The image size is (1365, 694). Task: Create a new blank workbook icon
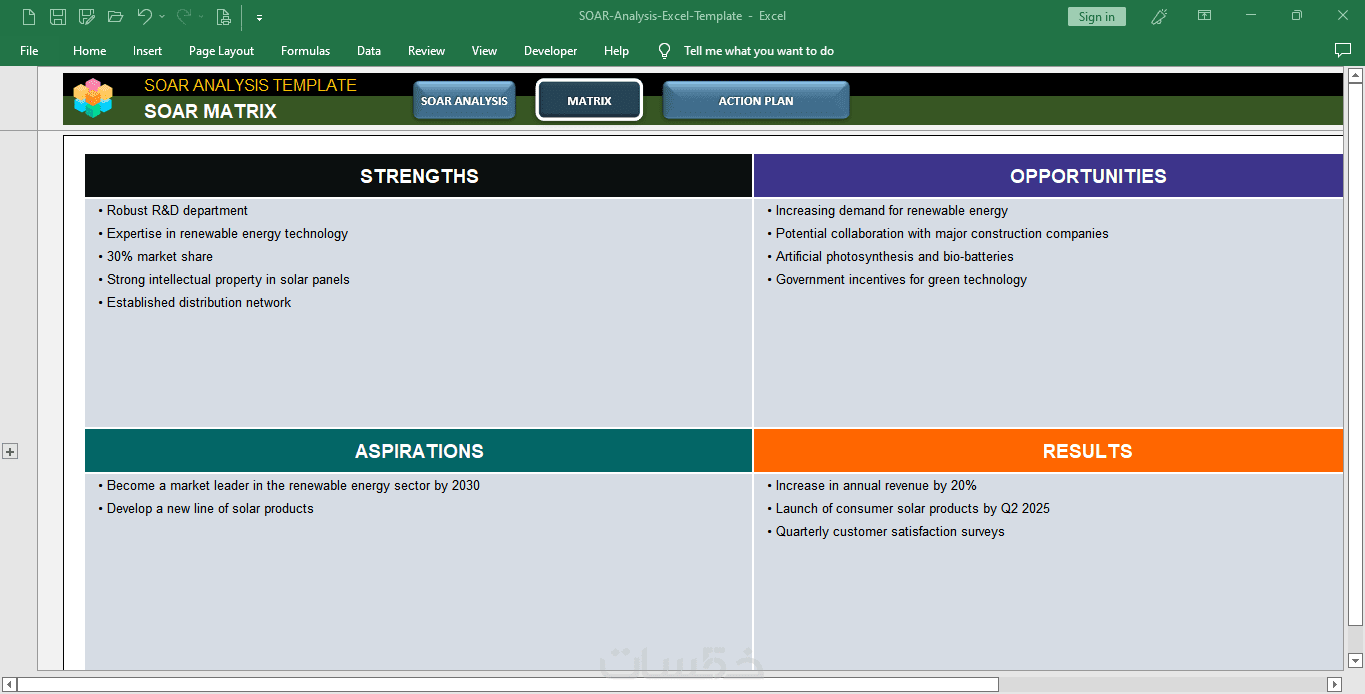point(29,16)
